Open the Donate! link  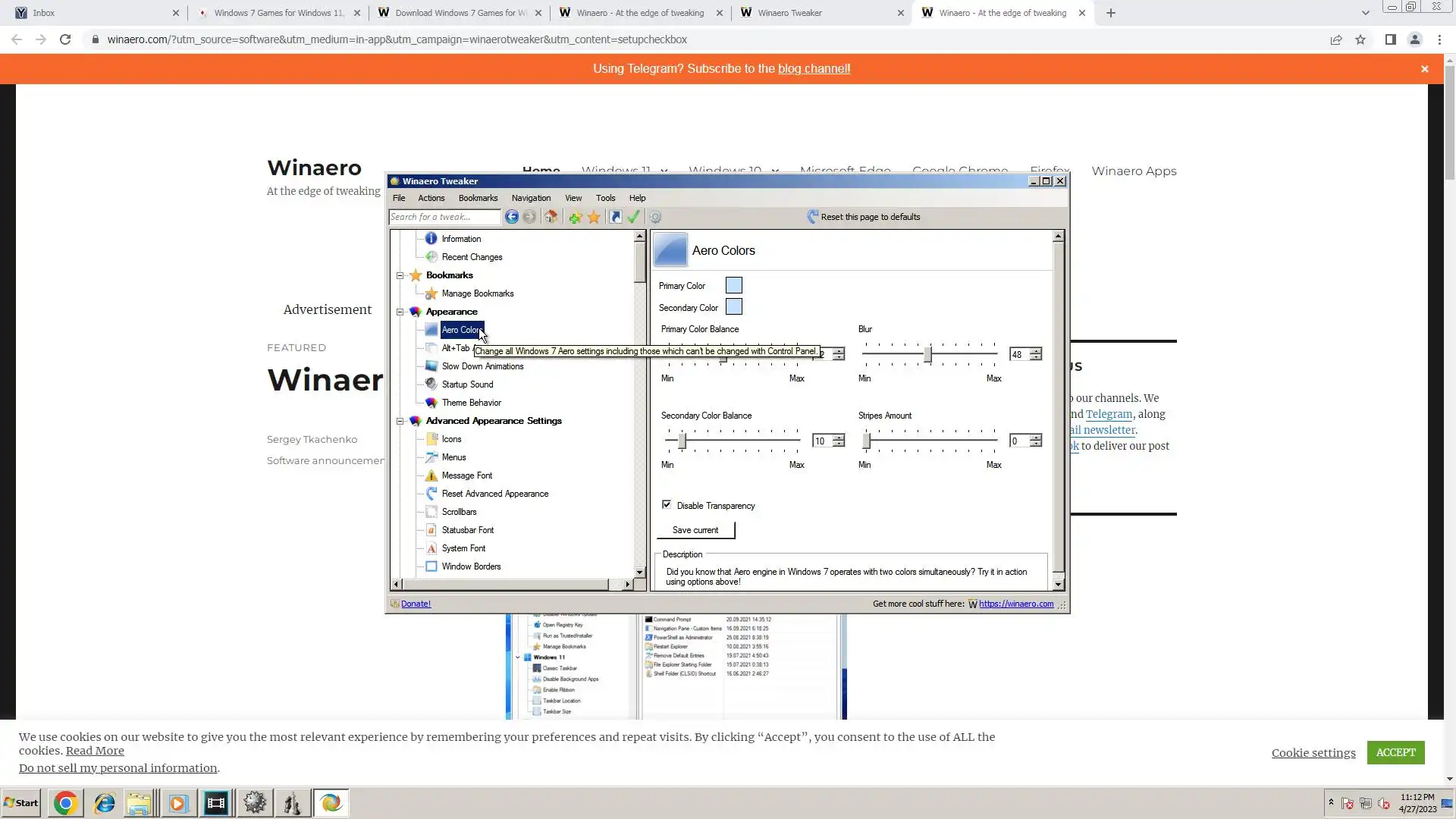coord(416,604)
